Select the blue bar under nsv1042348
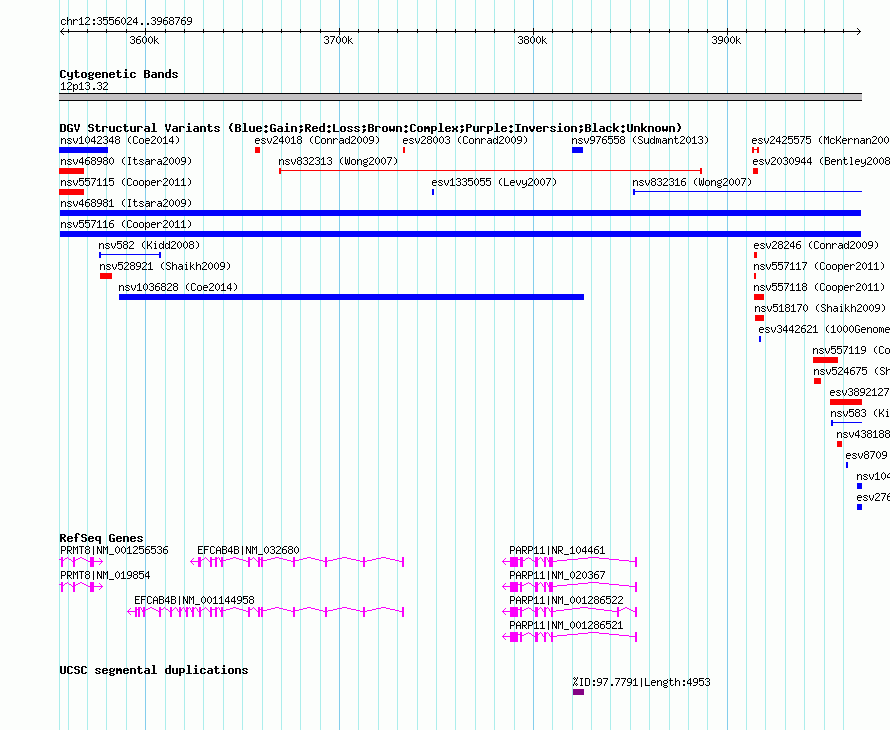The image size is (890, 730). coord(83,150)
